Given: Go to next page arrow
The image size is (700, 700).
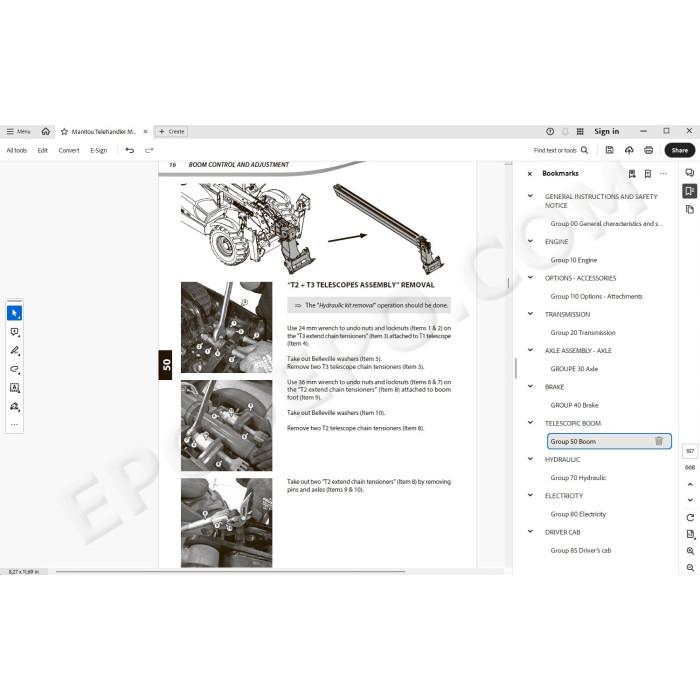Looking at the screenshot, I should [690, 500].
